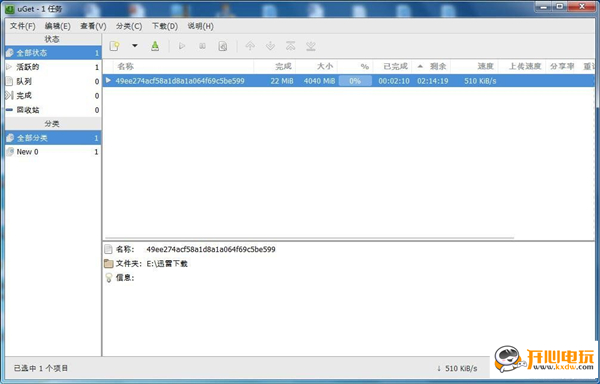Open the new download dropdown arrow
The height and width of the screenshot is (384, 600).
(x=135, y=46)
